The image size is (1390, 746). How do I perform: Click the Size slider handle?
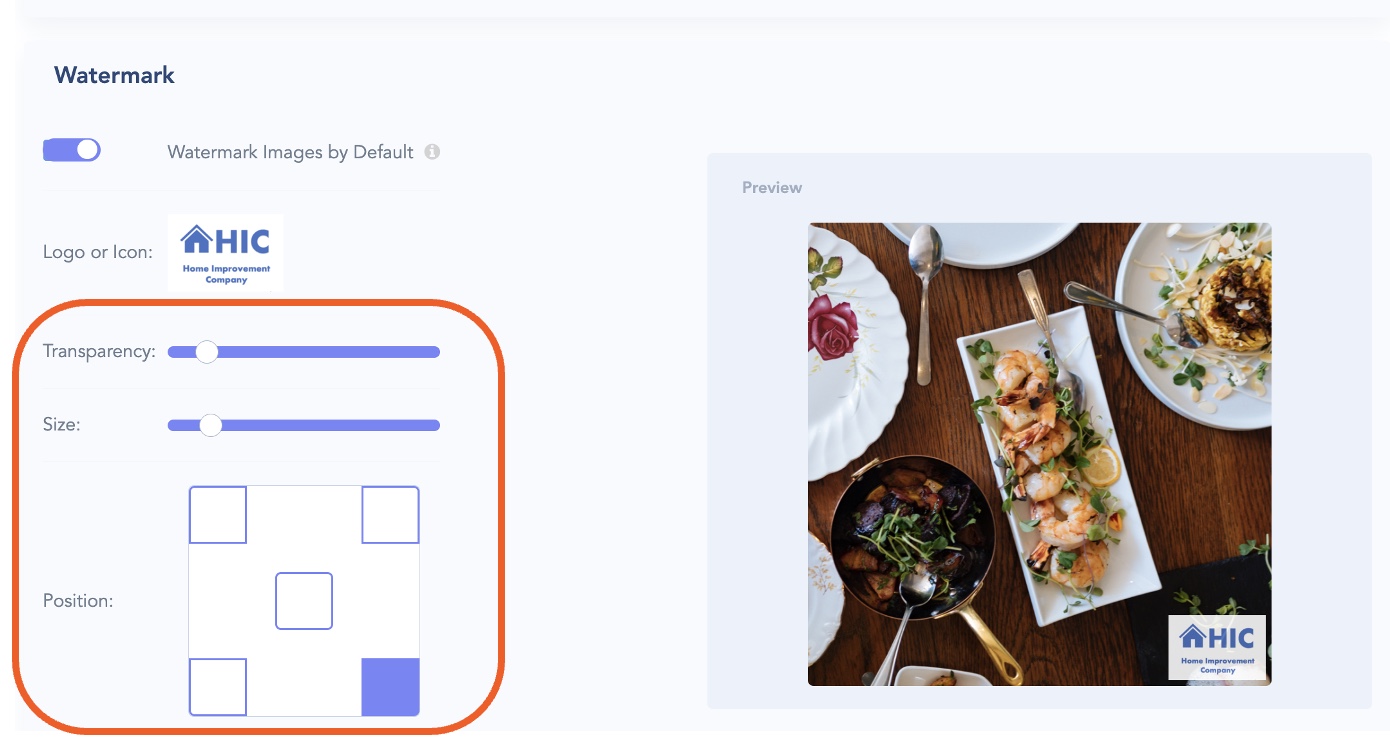pyautogui.click(x=210, y=425)
